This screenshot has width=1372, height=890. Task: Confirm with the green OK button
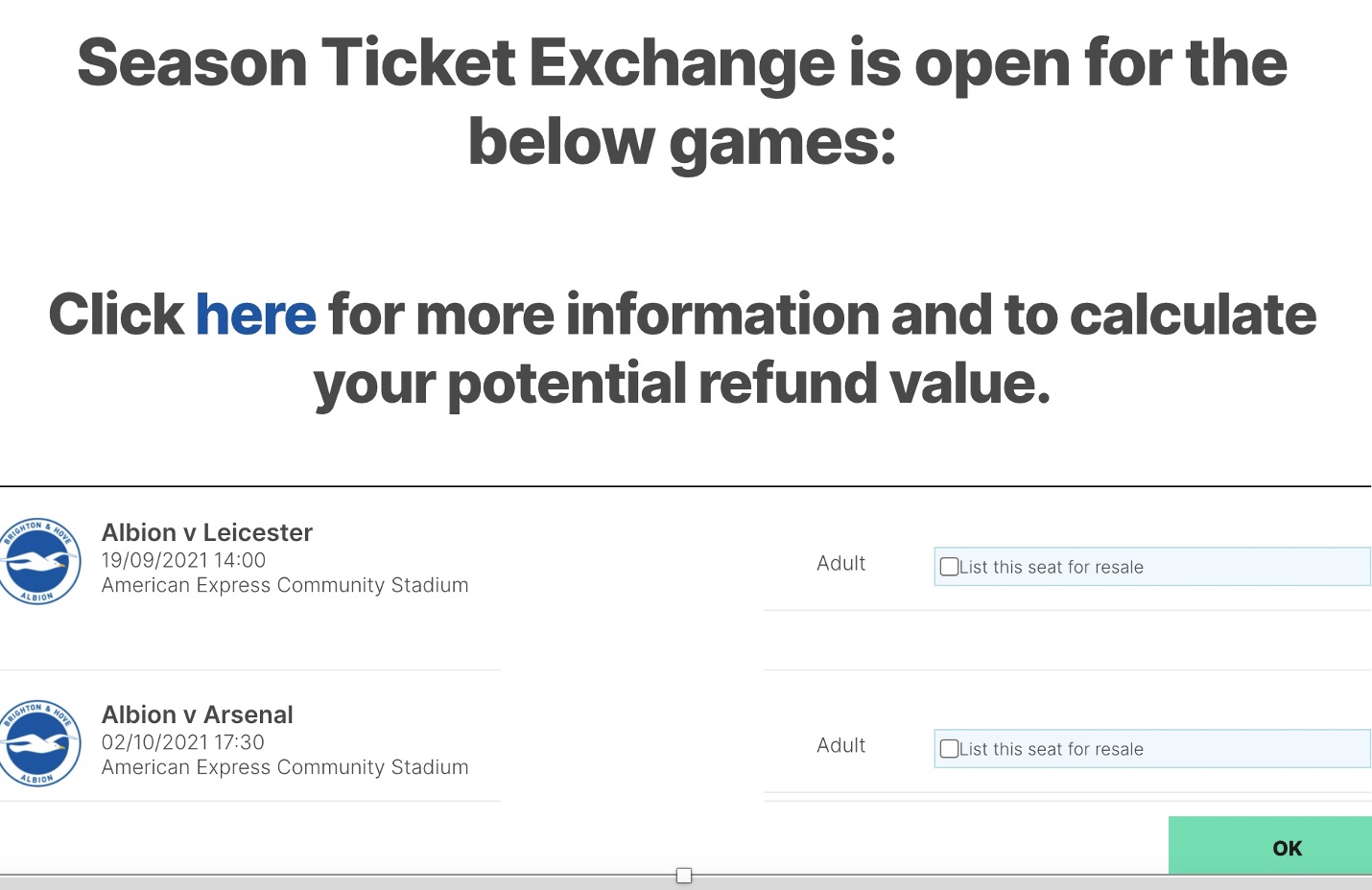tap(1269, 847)
